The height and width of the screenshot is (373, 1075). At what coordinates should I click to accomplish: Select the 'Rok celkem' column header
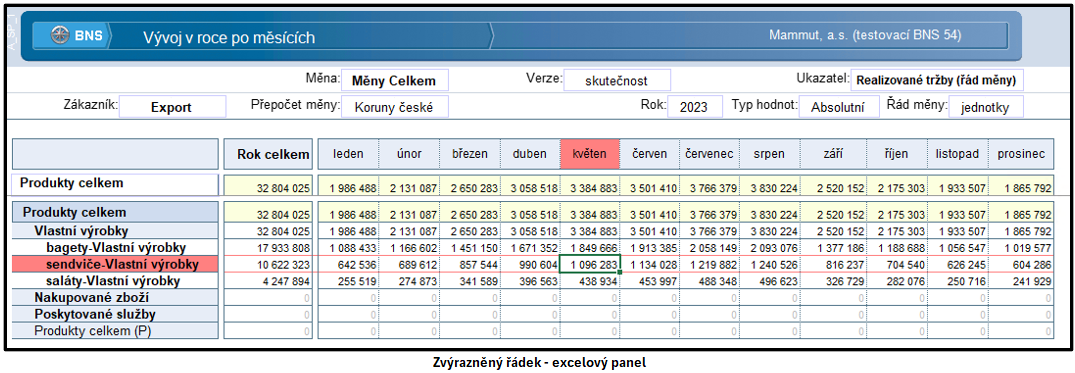269,154
